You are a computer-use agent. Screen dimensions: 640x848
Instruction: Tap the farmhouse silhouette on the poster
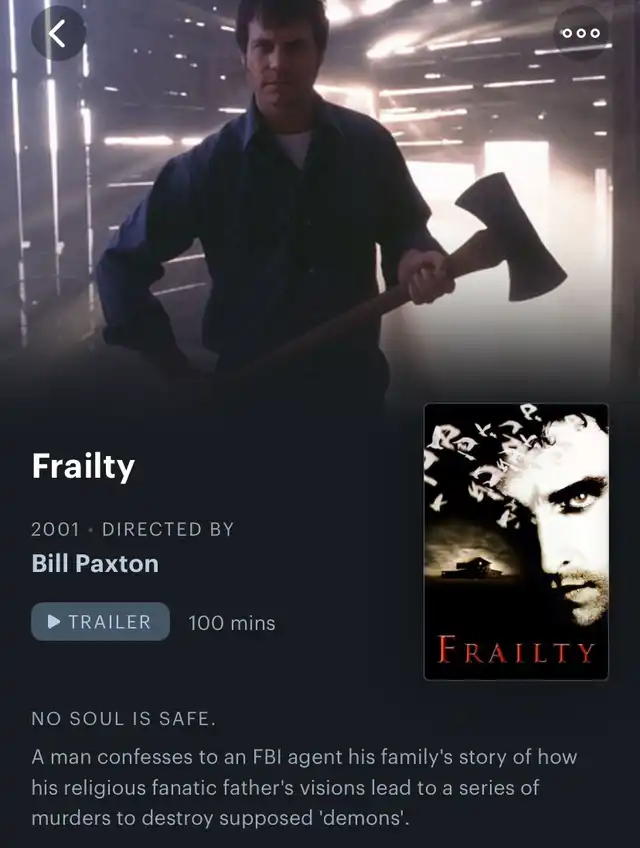pyautogui.click(x=470, y=569)
